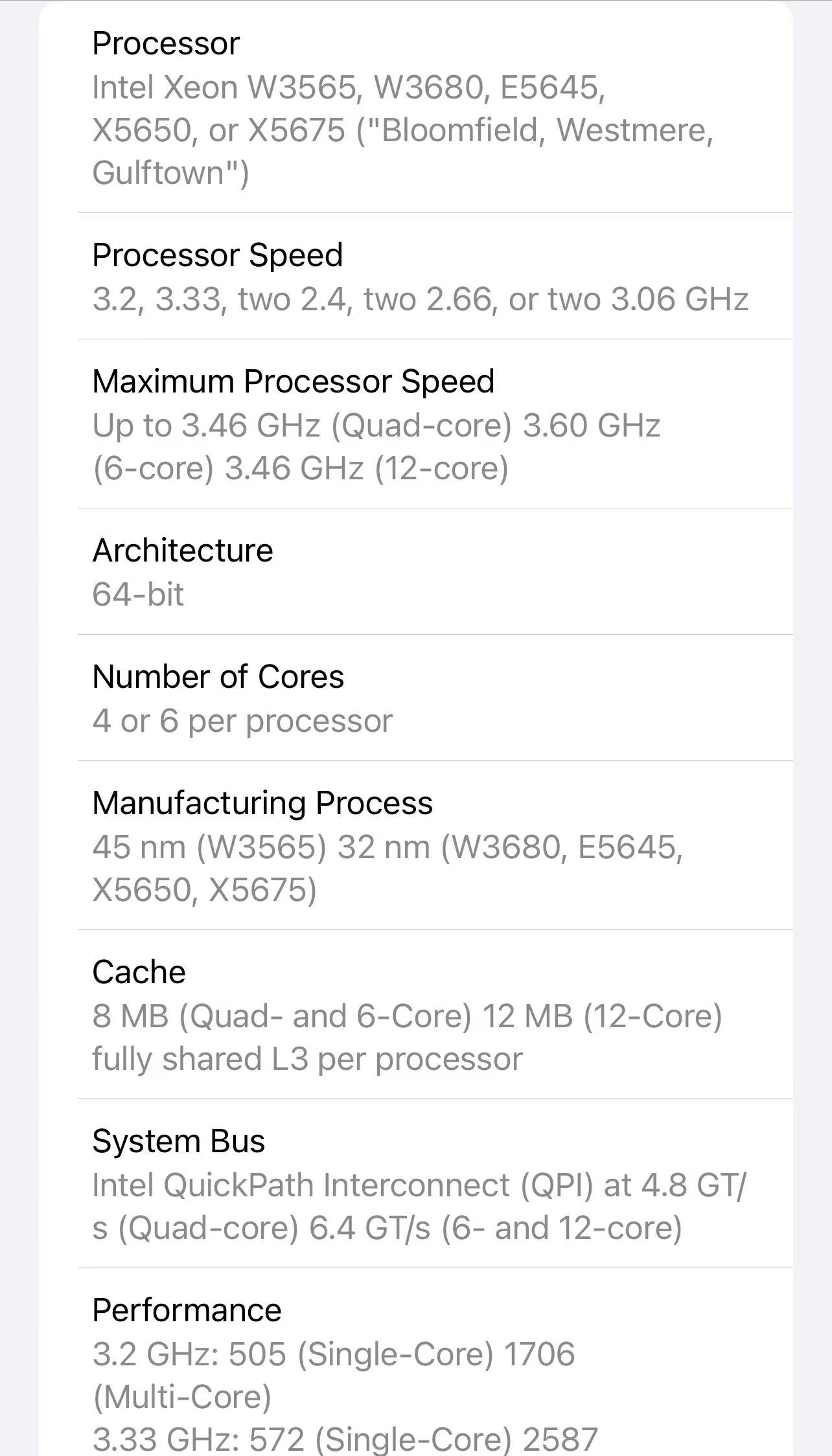
Task: Tap the Processor Speed row
Action: click(x=435, y=276)
